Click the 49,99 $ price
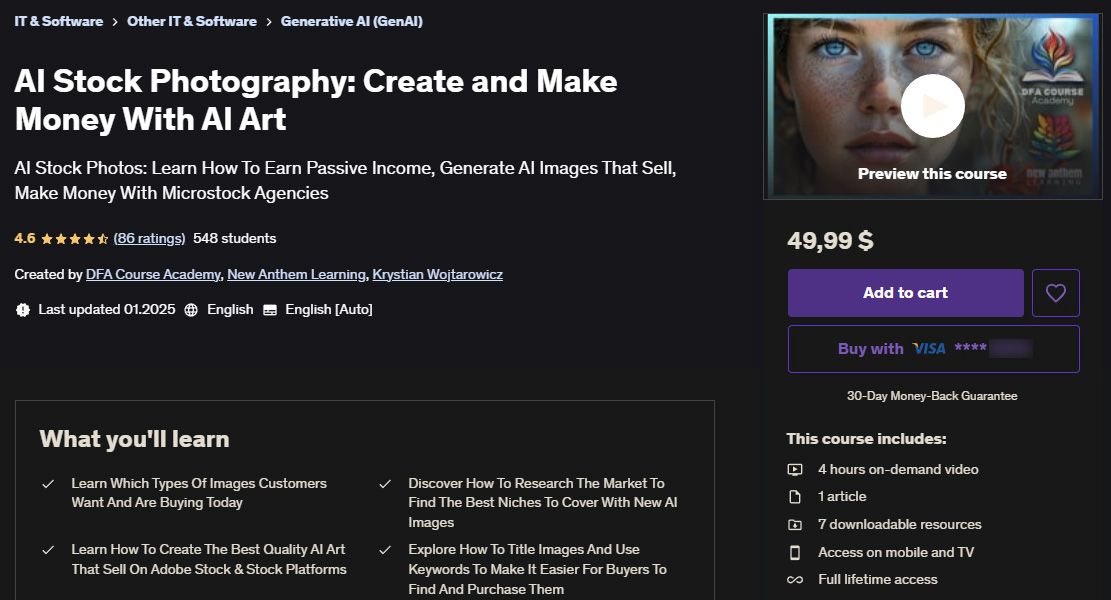Viewport: 1111px width, 600px height. tap(830, 241)
